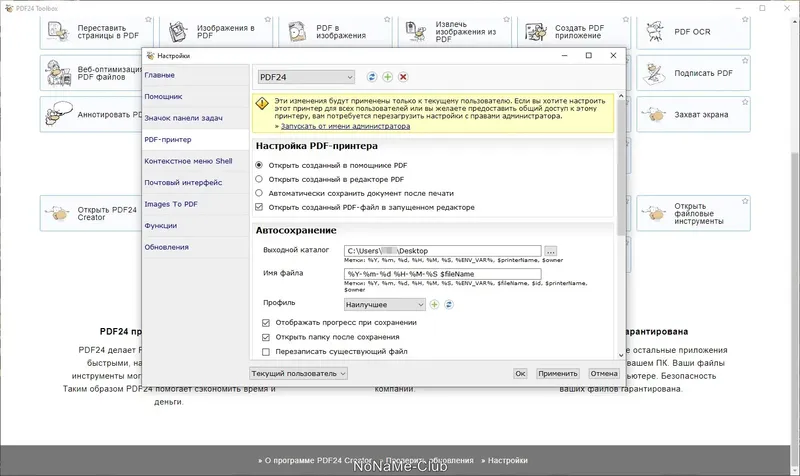Screen dimensions: 800x476
Task: Open the Создать PDF приложение tile
Action: tap(574, 32)
